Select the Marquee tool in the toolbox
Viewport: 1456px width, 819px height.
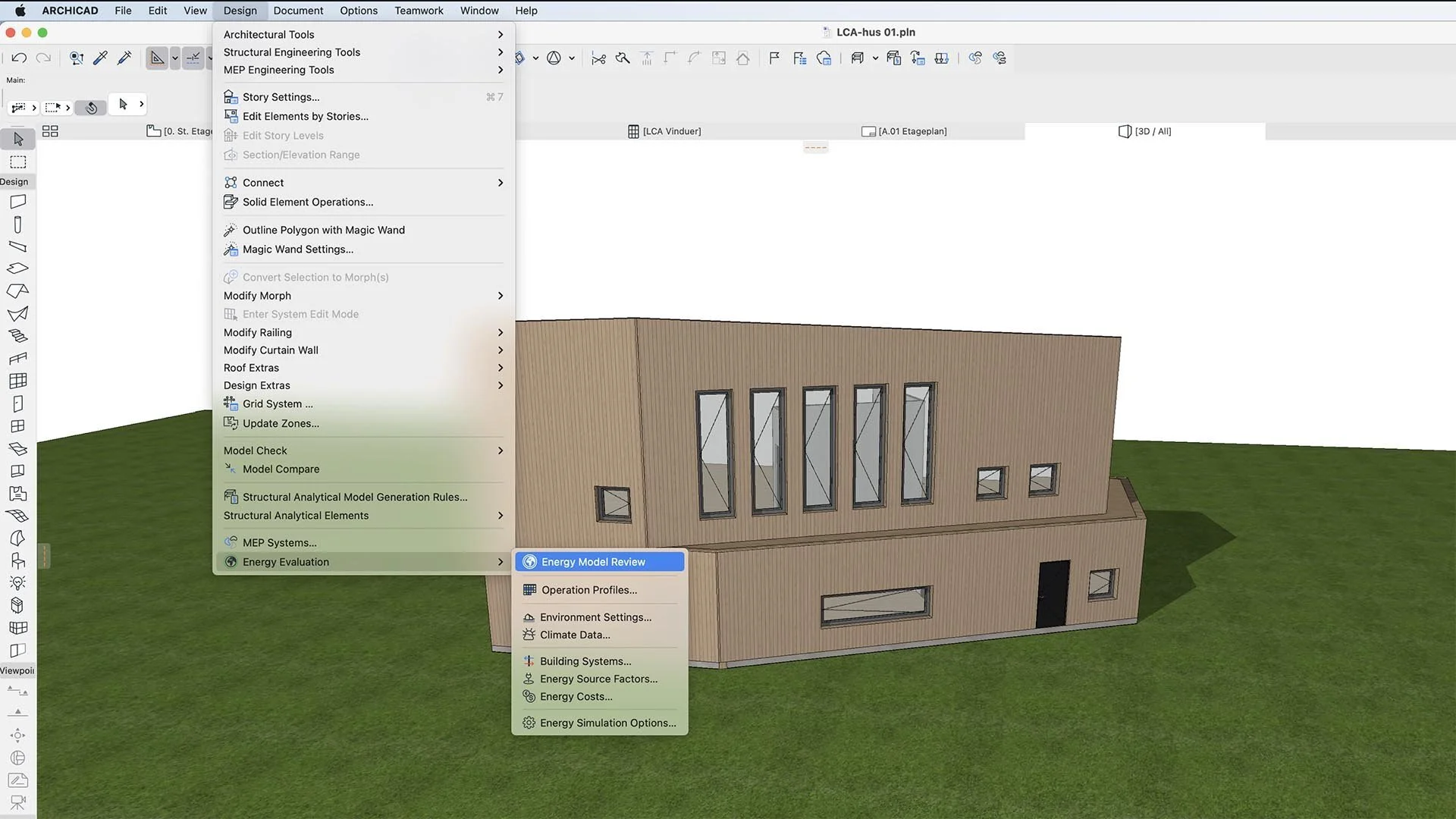coord(18,162)
